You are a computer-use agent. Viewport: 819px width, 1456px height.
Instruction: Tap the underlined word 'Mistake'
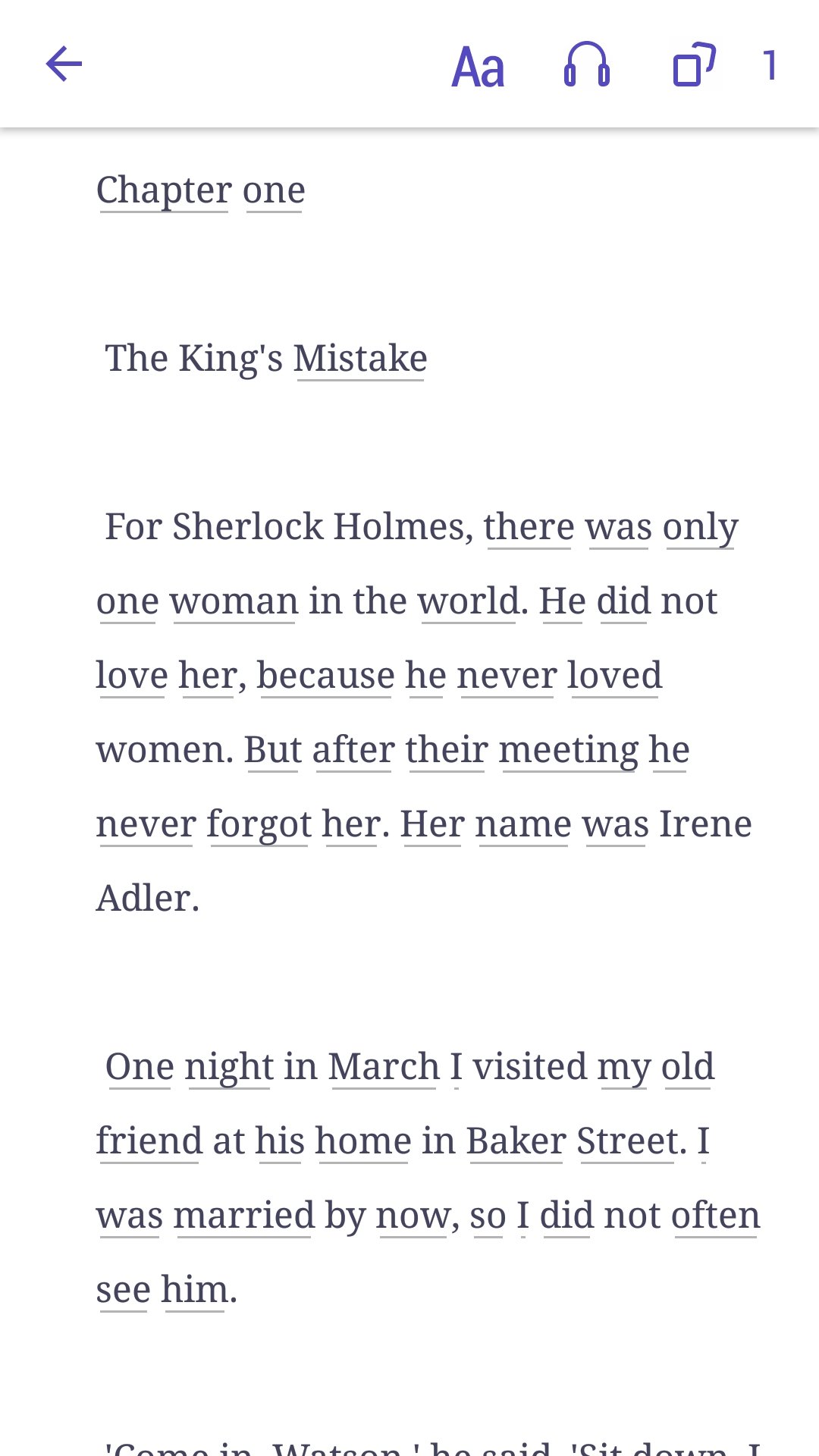coord(360,358)
